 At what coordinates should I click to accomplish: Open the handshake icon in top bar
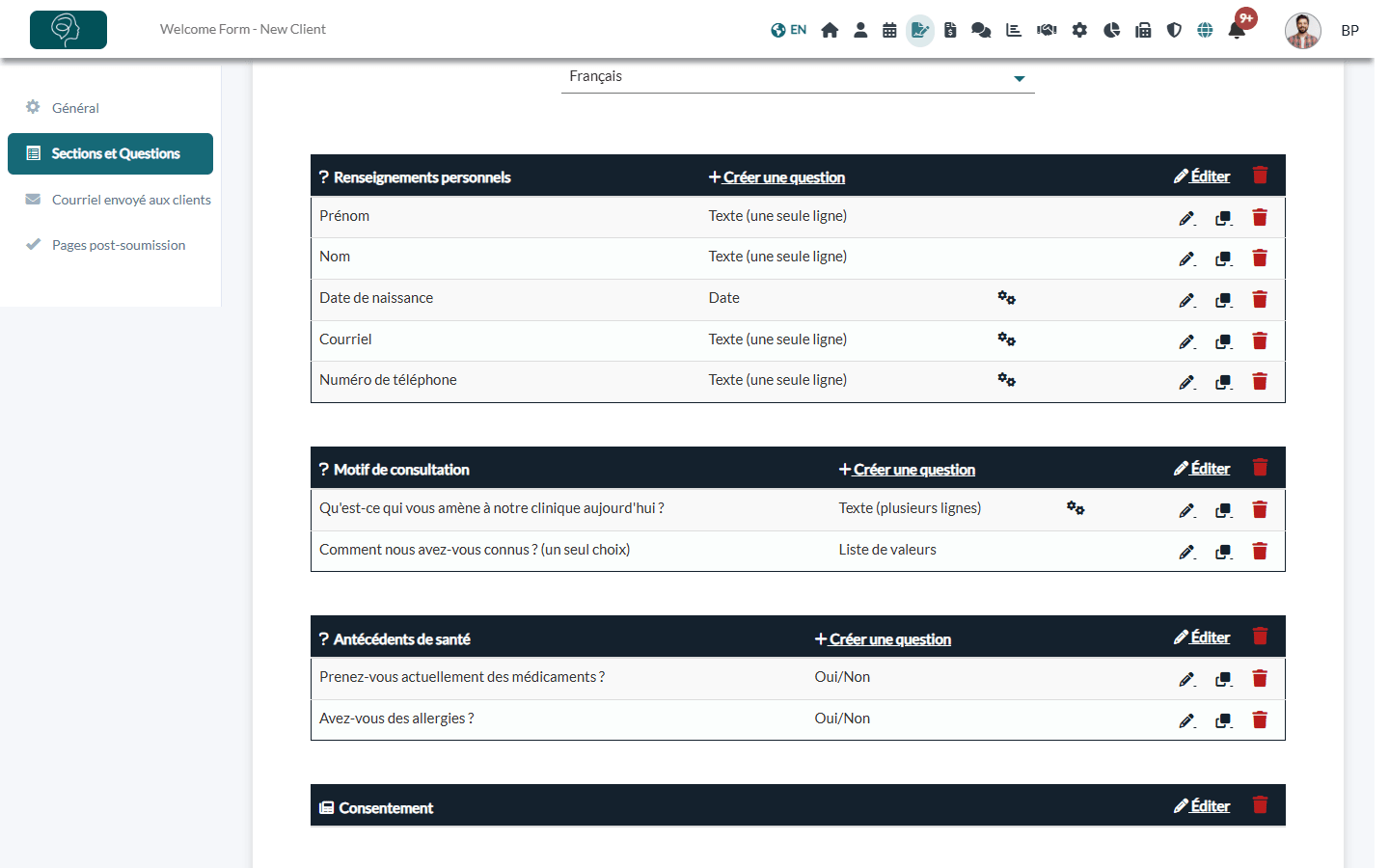1047,30
